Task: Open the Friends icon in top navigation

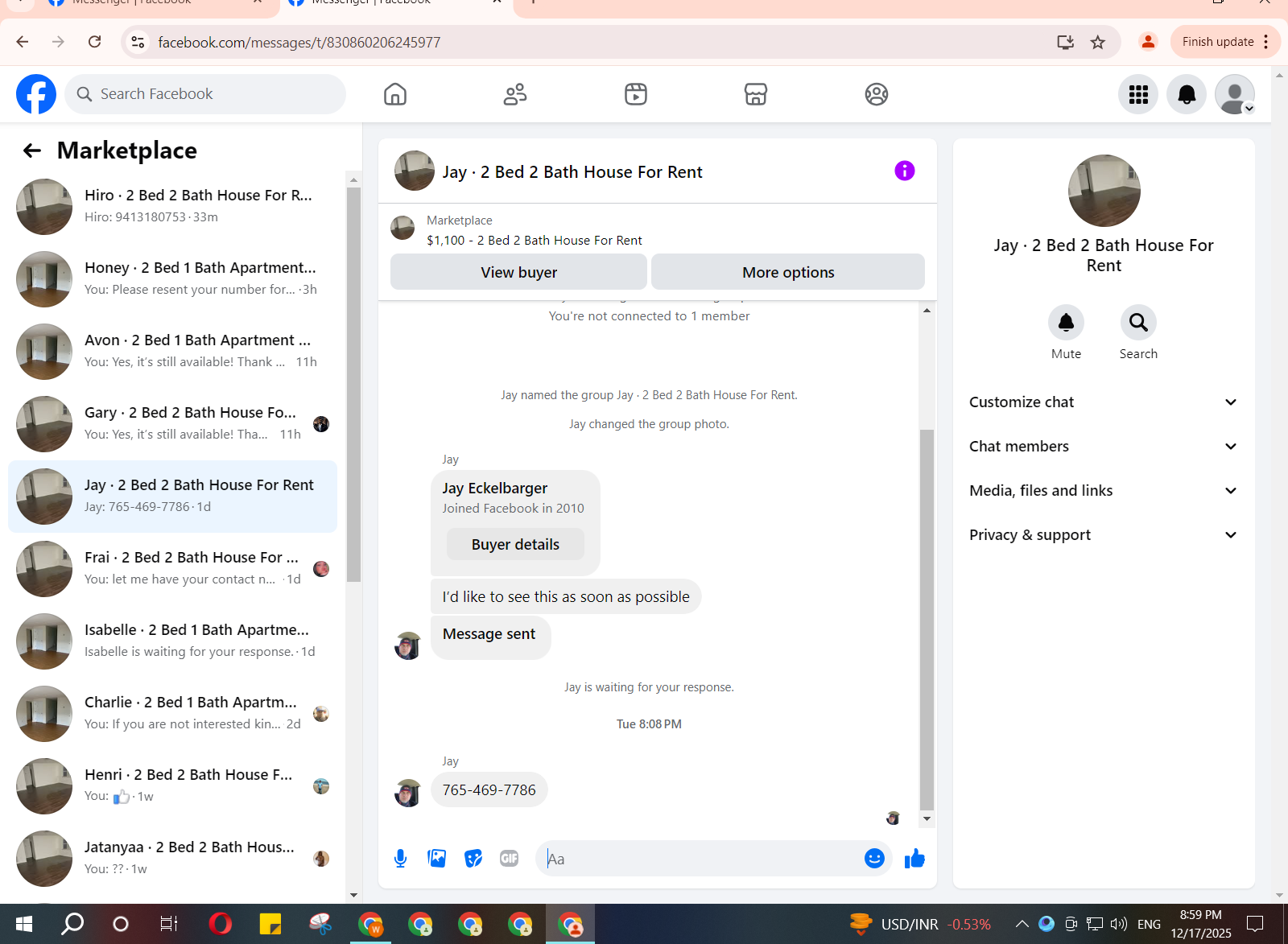Action: pyautogui.click(x=515, y=94)
